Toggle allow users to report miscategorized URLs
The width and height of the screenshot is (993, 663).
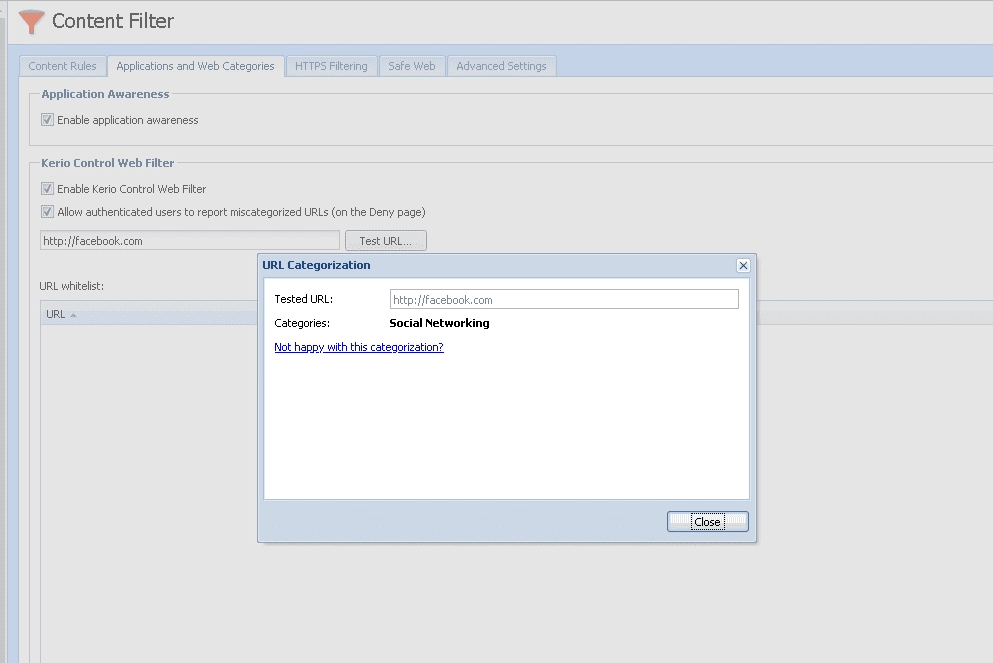[47, 212]
